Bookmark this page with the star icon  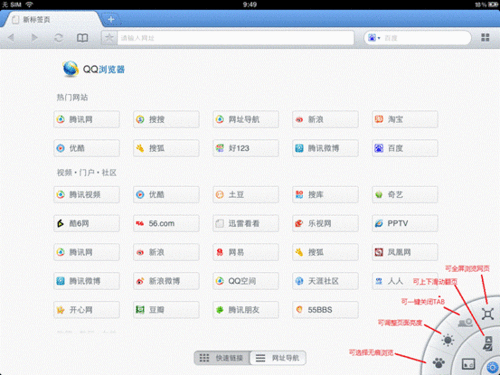pyautogui.click(x=109, y=37)
